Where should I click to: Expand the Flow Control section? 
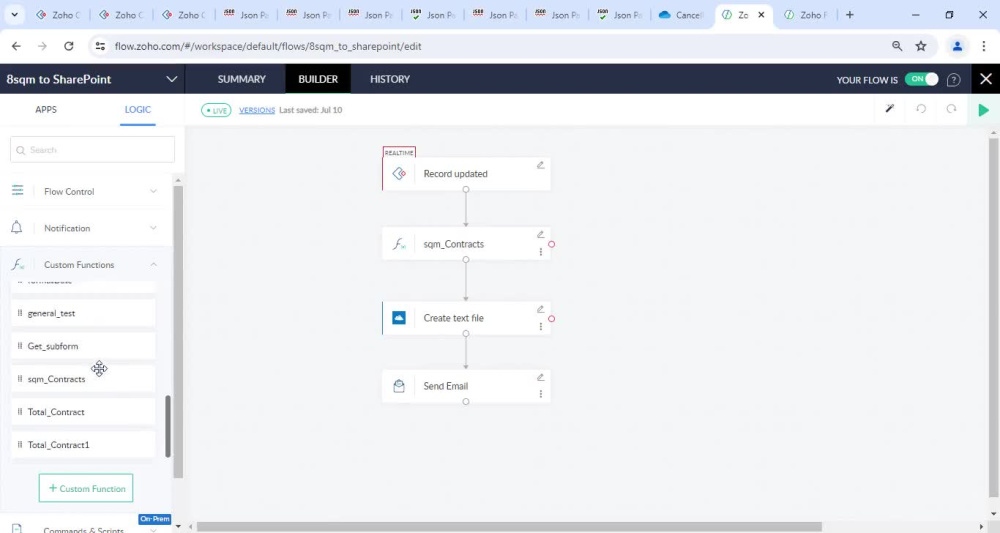[x=153, y=191]
